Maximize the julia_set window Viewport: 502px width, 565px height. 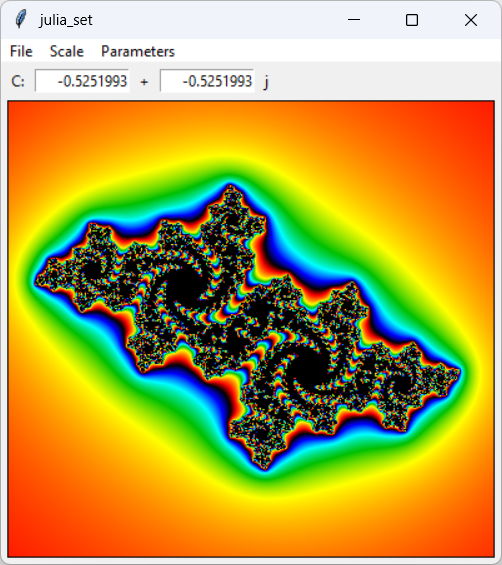[x=412, y=20]
